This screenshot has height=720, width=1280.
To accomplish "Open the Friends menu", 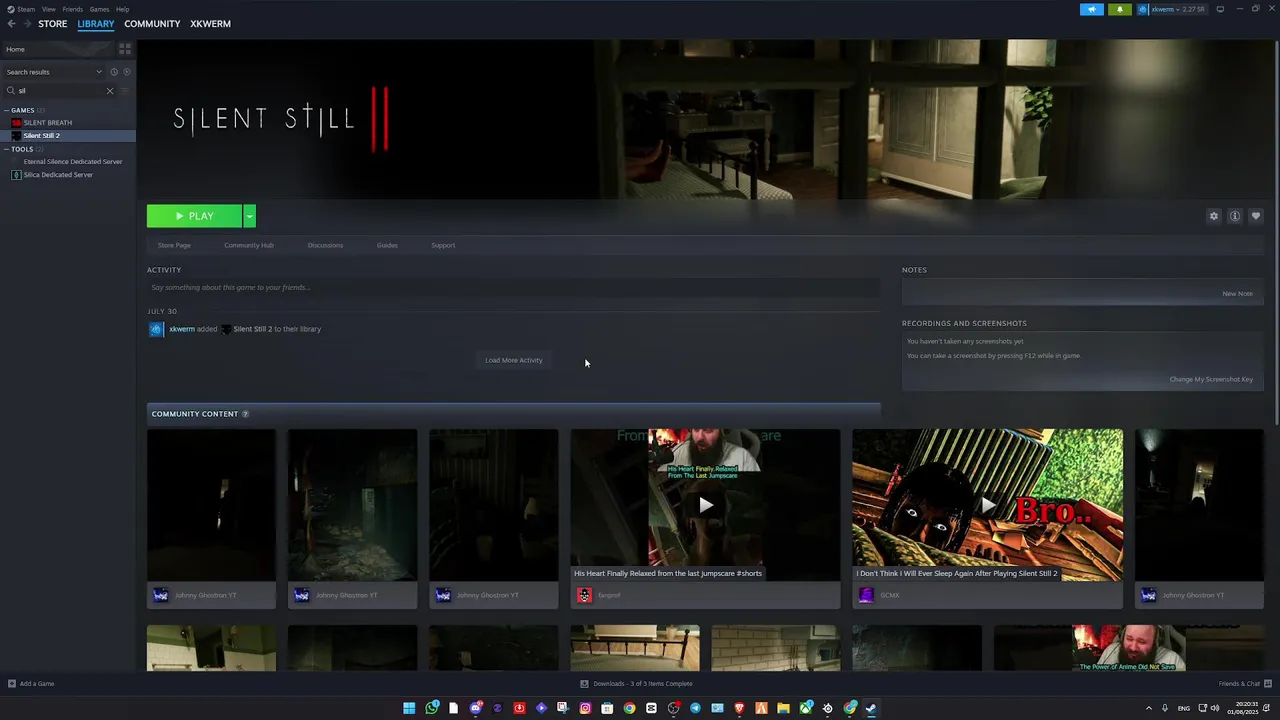I will point(72,9).
